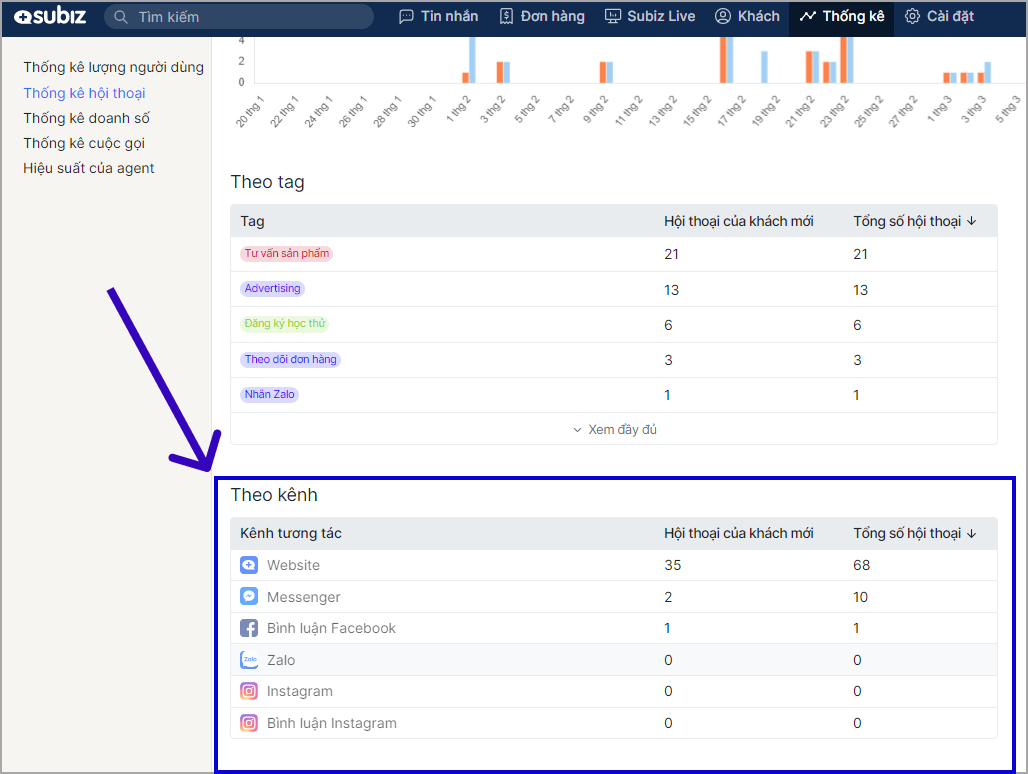Click the Instagram channel icon
The width and height of the screenshot is (1028, 774).
[x=249, y=691]
